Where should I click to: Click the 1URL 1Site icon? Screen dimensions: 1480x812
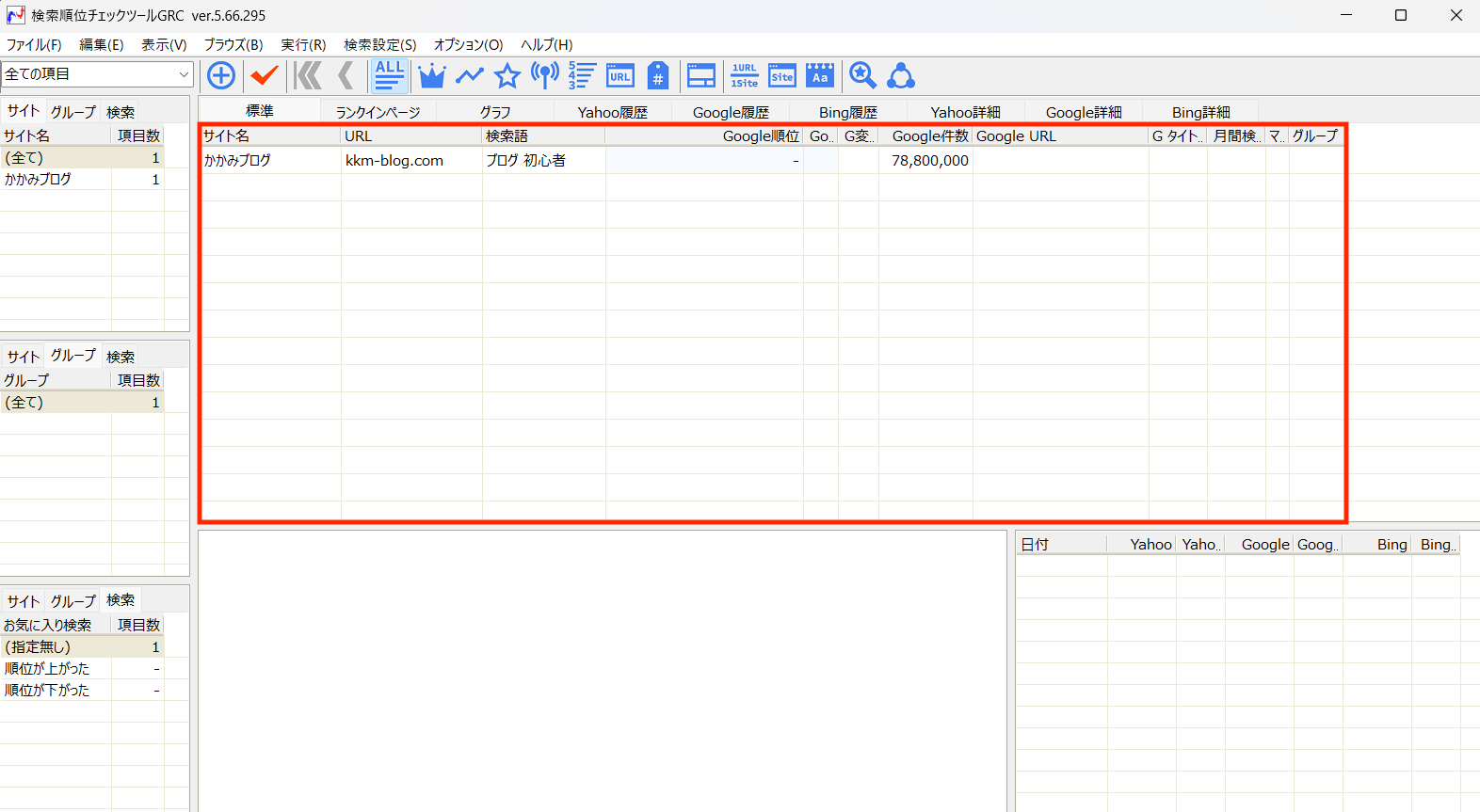click(745, 75)
